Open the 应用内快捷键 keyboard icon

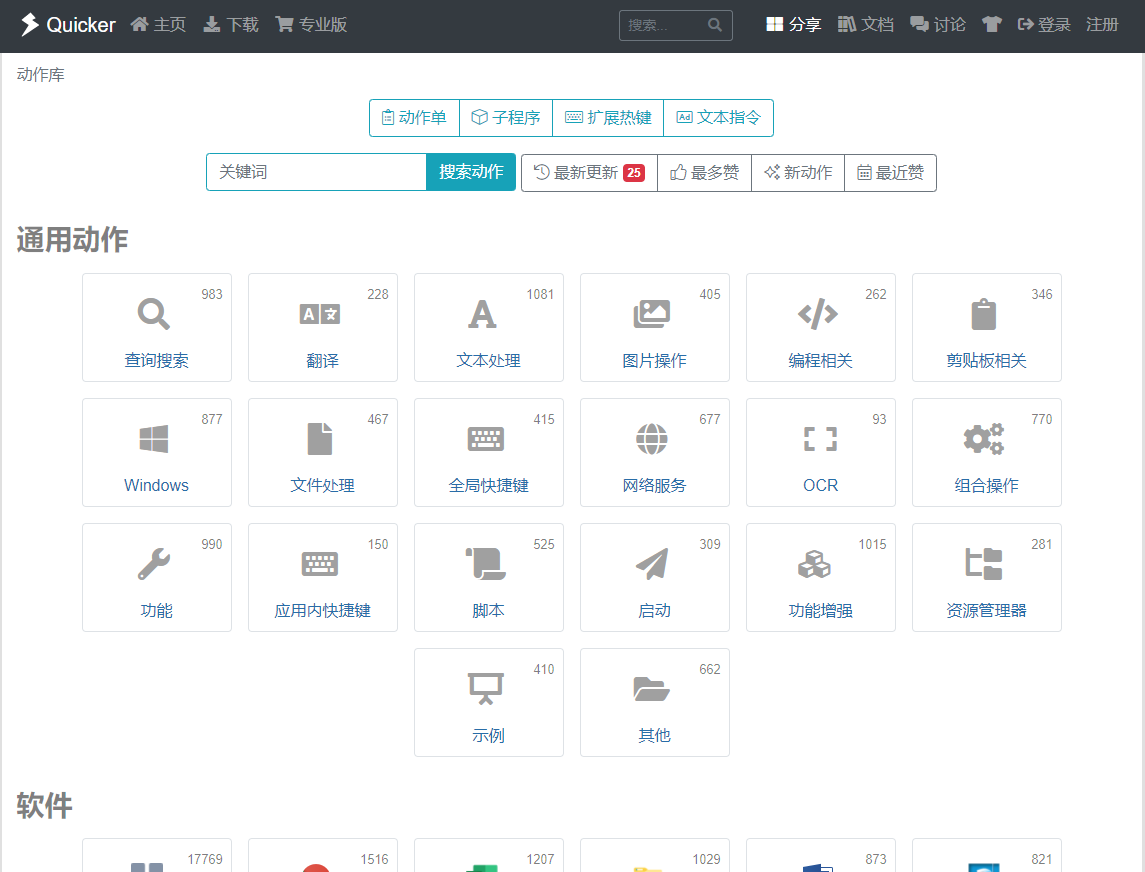(x=320, y=565)
